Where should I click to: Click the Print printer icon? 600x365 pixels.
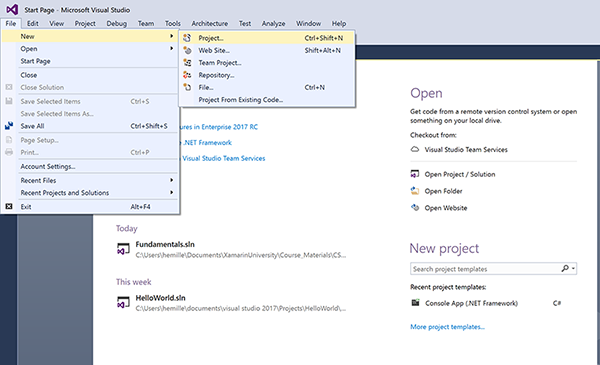pos(9,152)
